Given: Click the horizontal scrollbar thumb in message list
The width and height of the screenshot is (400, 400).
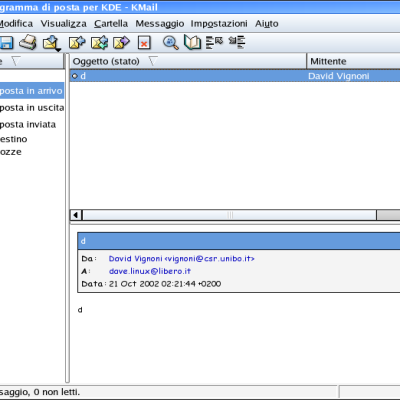Looking at the screenshot, I should point(230,215).
